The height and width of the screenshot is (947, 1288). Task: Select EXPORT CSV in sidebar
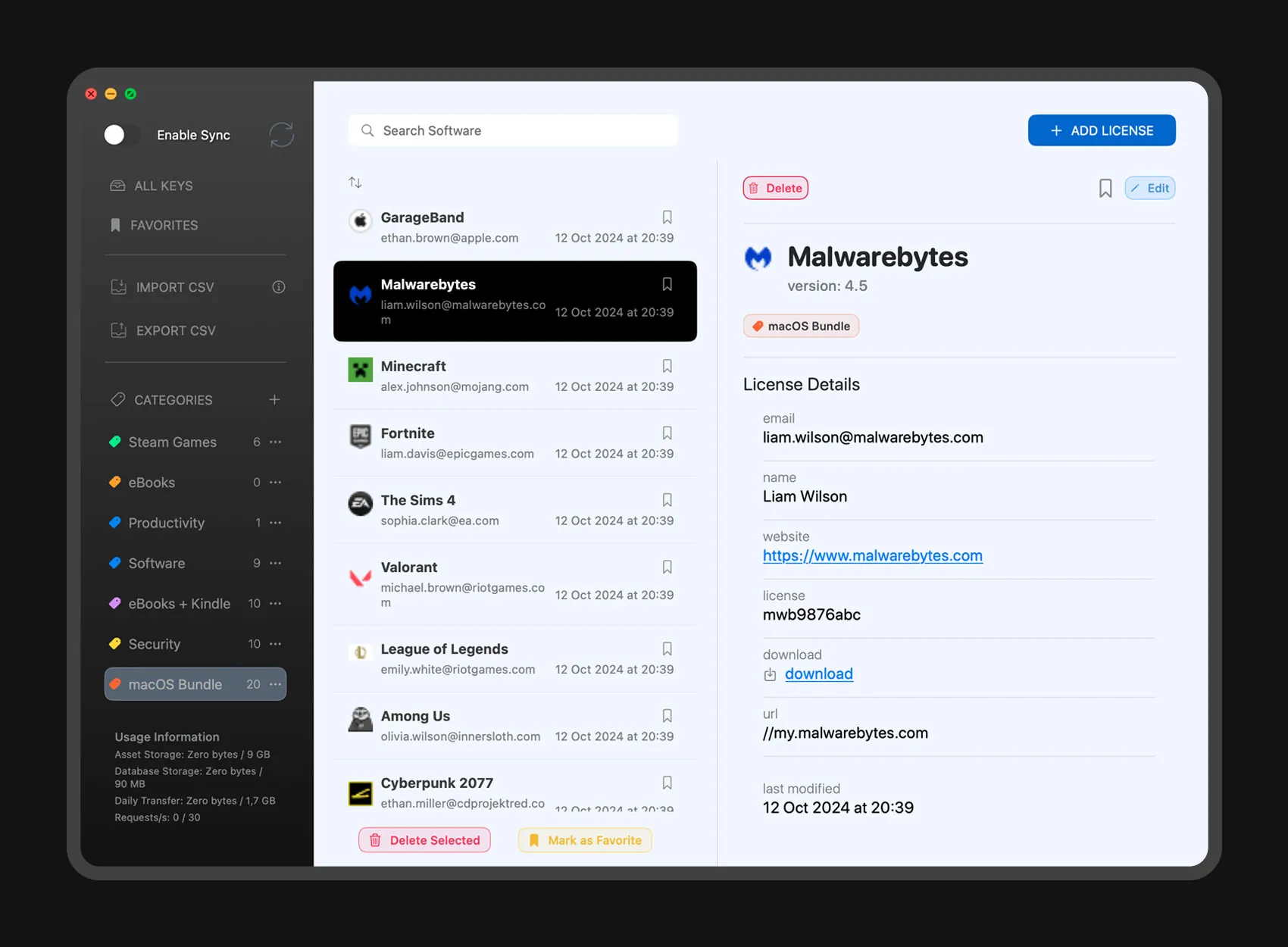coord(163,330)
